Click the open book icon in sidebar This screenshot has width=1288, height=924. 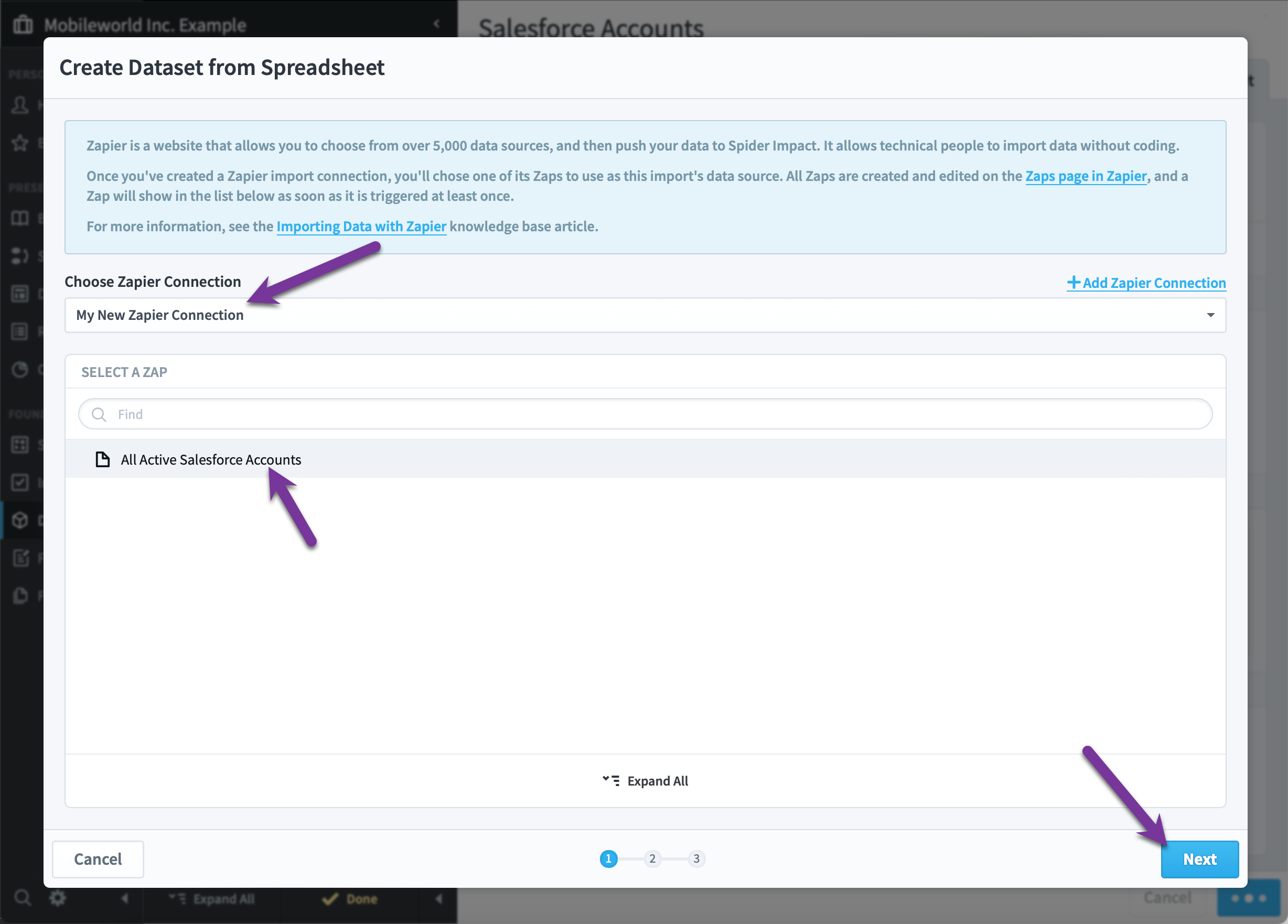[20, 218]
